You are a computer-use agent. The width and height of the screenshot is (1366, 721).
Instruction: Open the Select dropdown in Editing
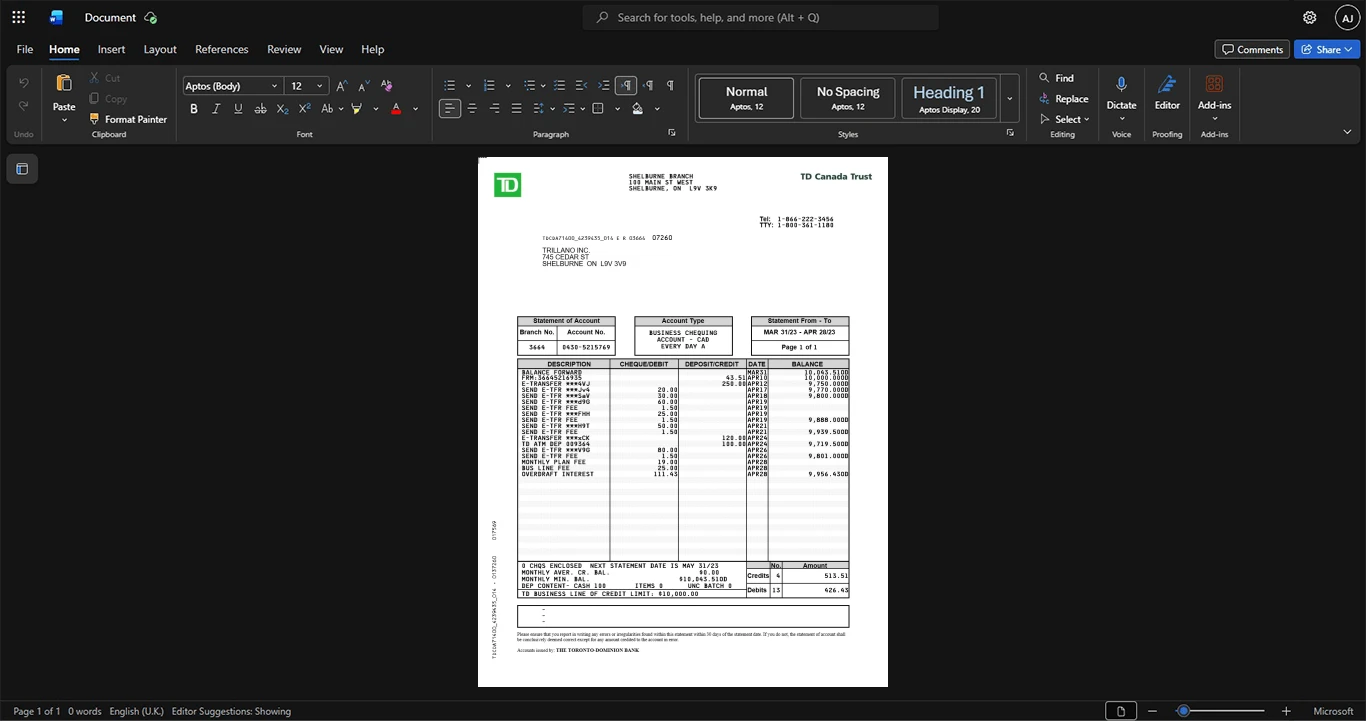1065,119
